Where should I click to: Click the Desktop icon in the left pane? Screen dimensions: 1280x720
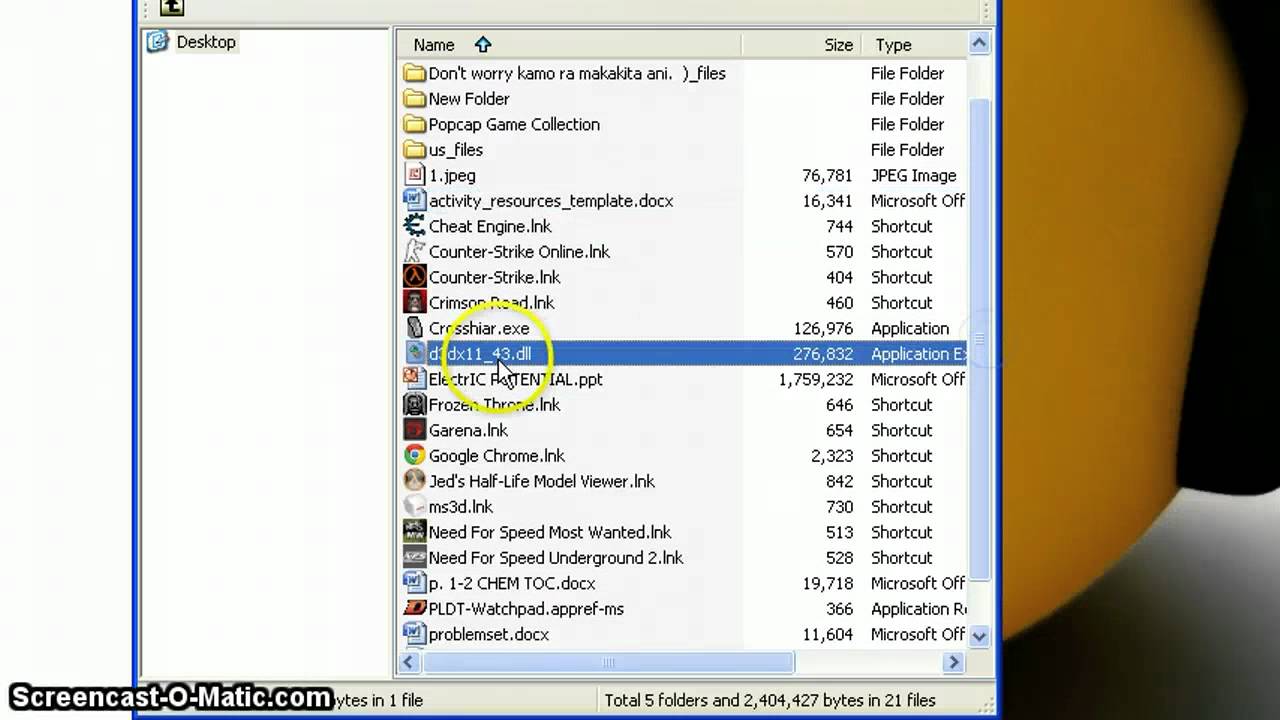pyautogui.click(x=157, y=42)
